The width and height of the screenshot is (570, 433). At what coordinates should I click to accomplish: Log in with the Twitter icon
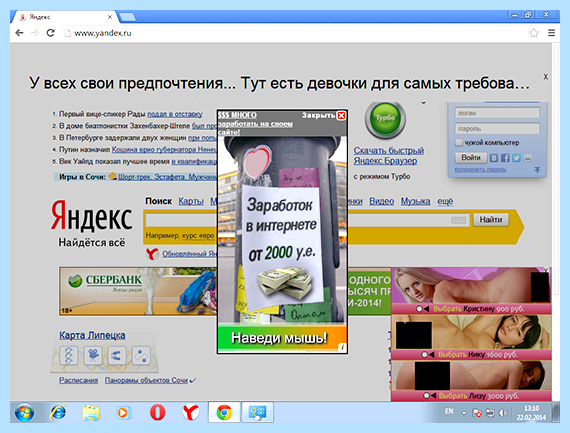(x=516, y=158)
